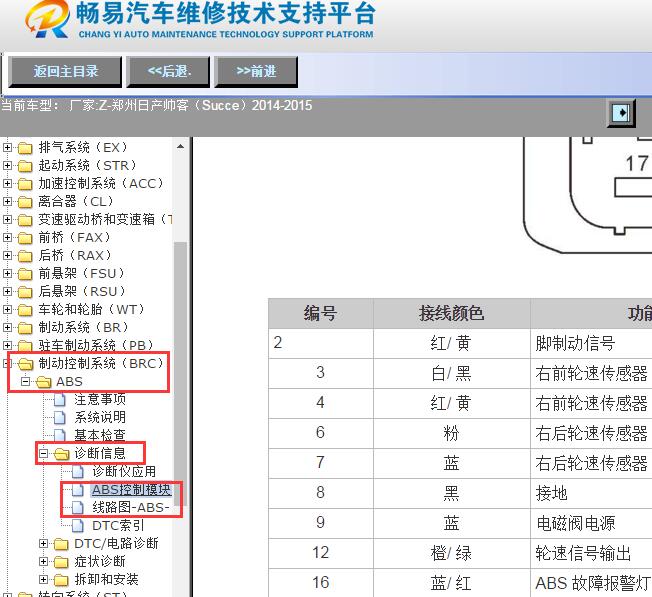652x597 pixels.
Task: Open the 基本检查 page
Action: coord(100,435)
